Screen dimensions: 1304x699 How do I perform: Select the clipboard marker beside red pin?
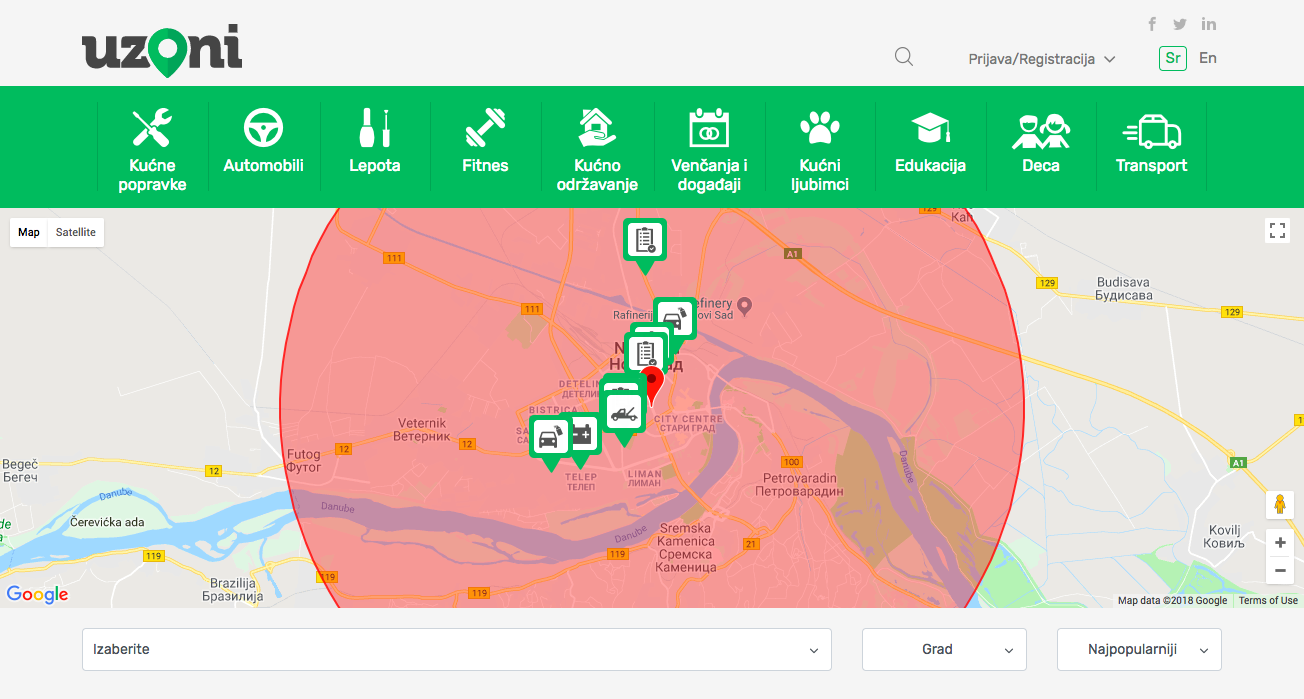coord(645,354)
